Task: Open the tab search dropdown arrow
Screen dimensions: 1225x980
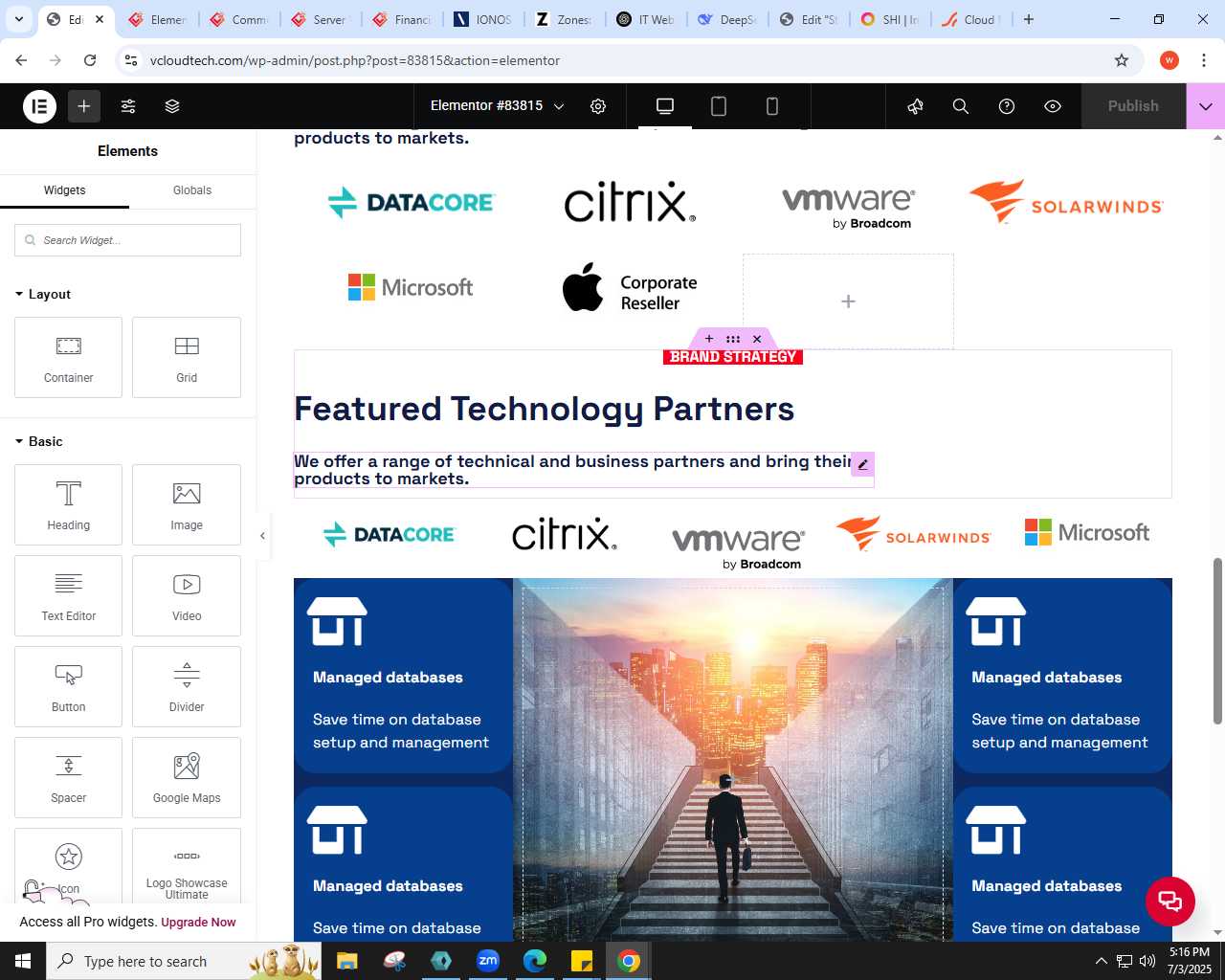Action: point(19,19)
